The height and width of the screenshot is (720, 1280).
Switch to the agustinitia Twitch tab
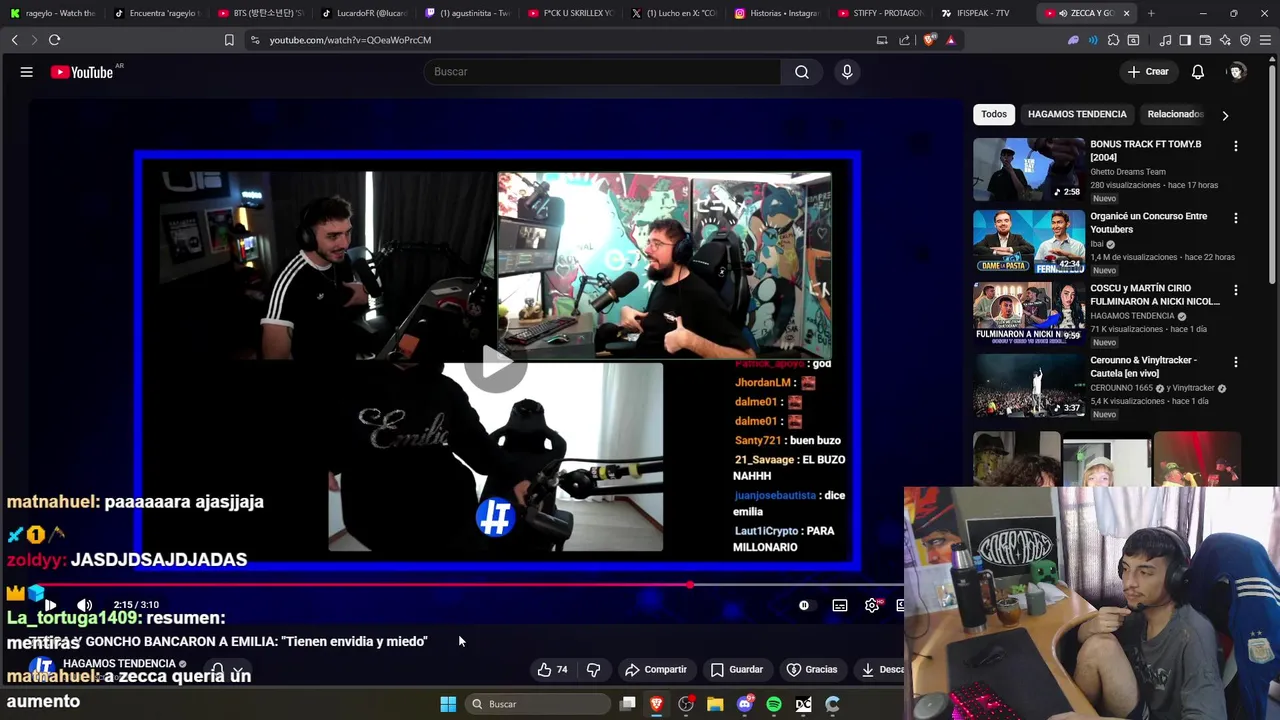click(x=467, y=13)
